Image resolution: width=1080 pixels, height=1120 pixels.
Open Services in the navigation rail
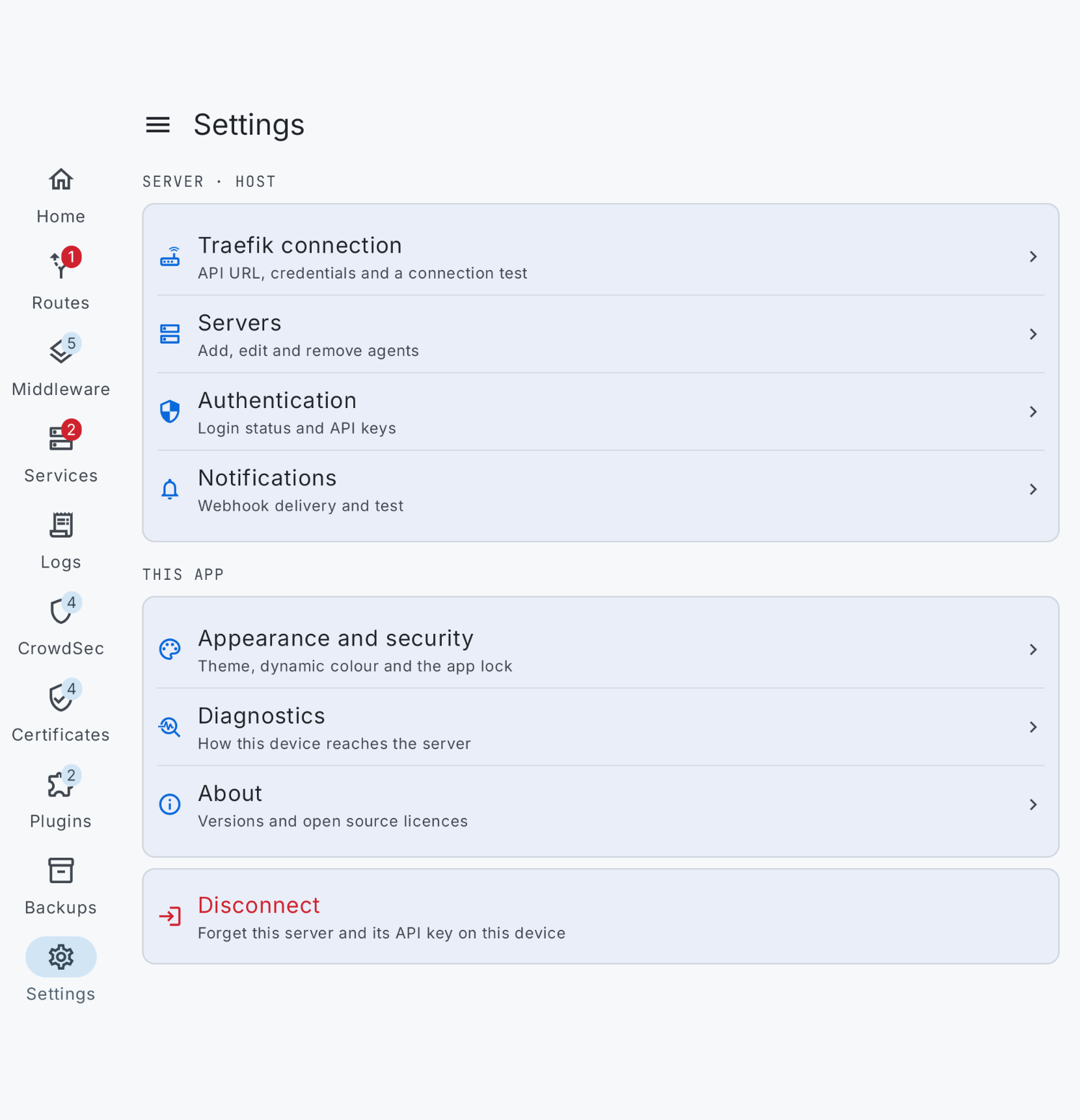click(x=61, y=453)
